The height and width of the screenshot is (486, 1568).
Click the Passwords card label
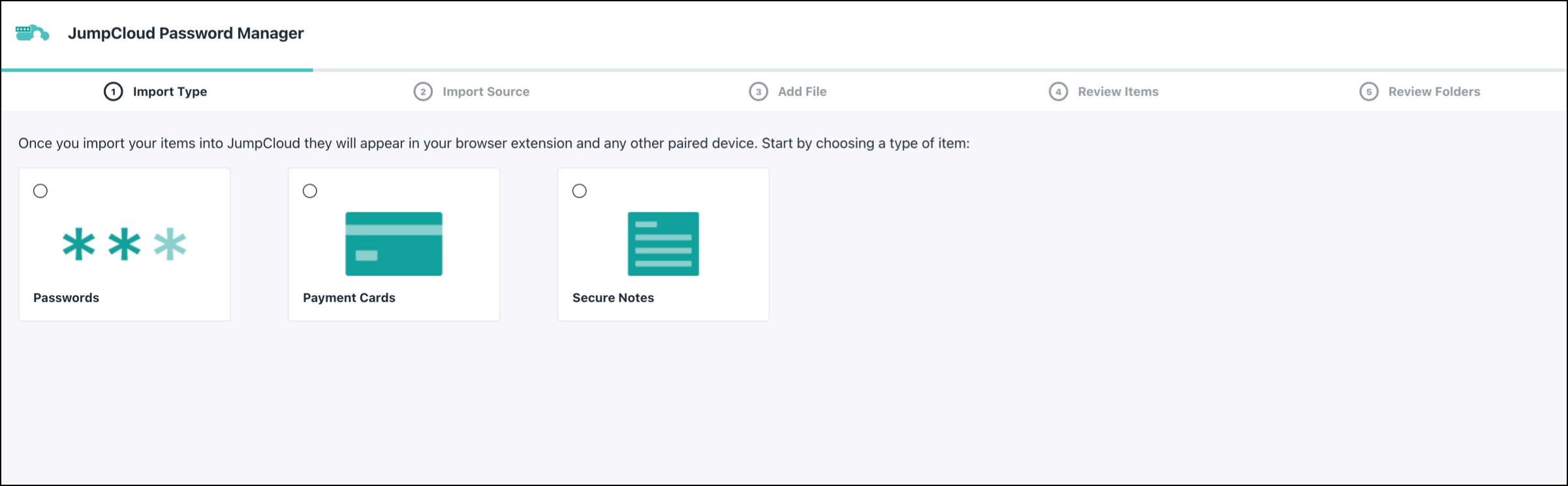tap(66, 298)
